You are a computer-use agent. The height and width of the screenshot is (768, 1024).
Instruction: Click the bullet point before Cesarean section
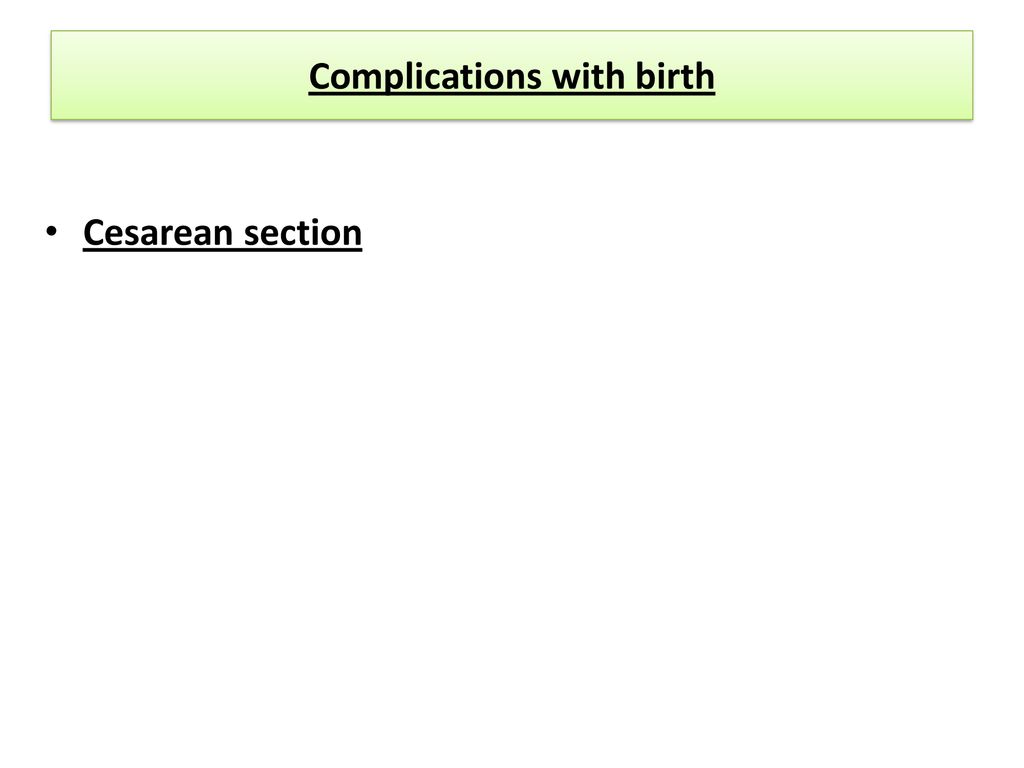52,231
